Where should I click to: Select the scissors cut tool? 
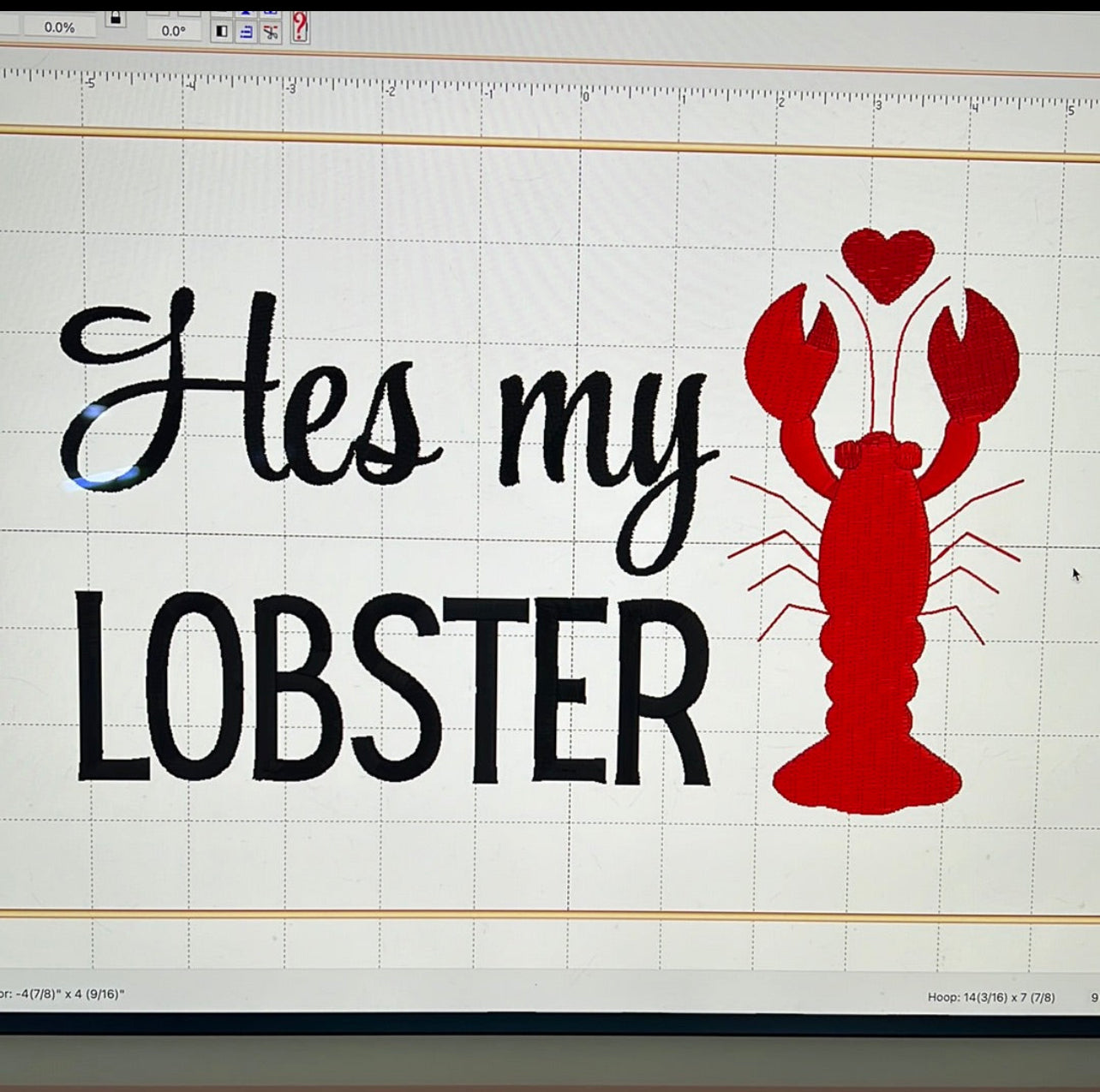tap(271, 33)
